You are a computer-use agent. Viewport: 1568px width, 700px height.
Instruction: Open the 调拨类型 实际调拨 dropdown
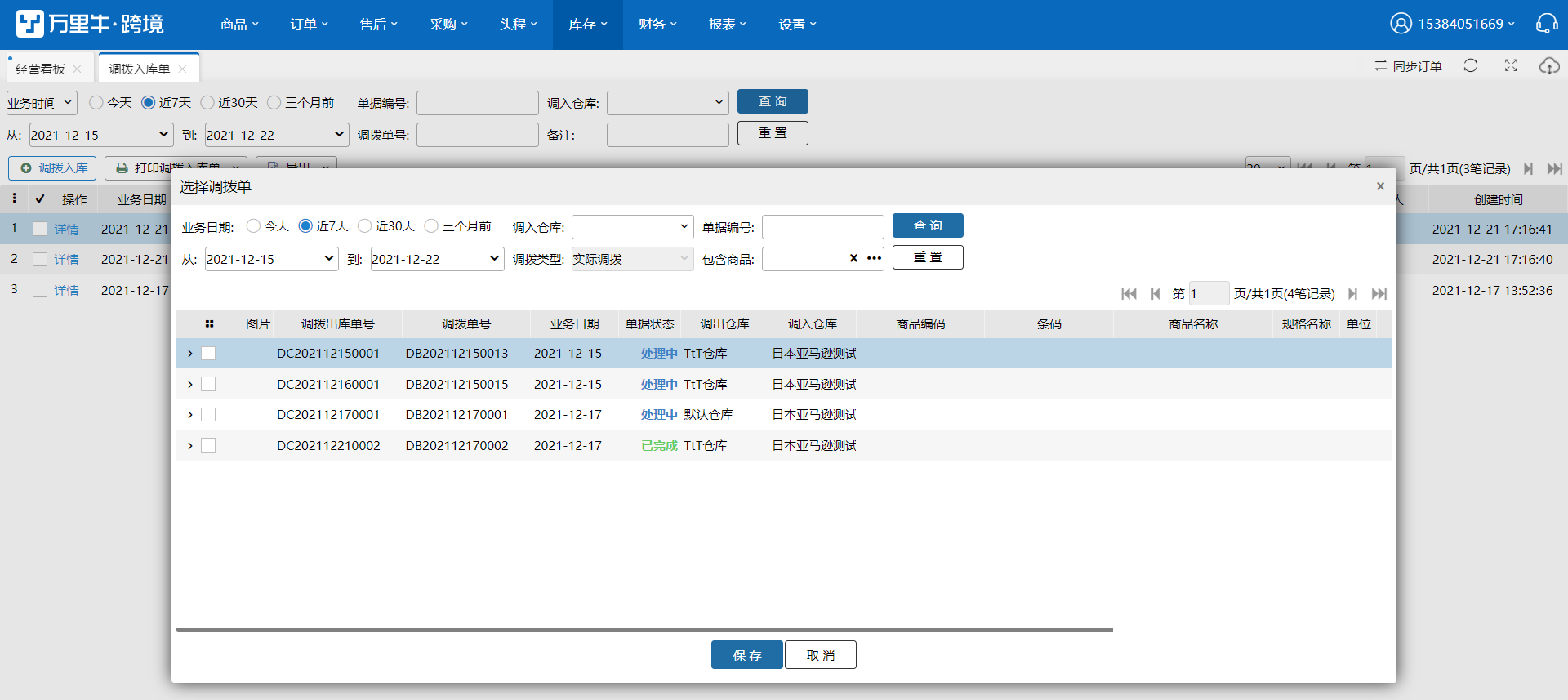[x=632, y=259]
